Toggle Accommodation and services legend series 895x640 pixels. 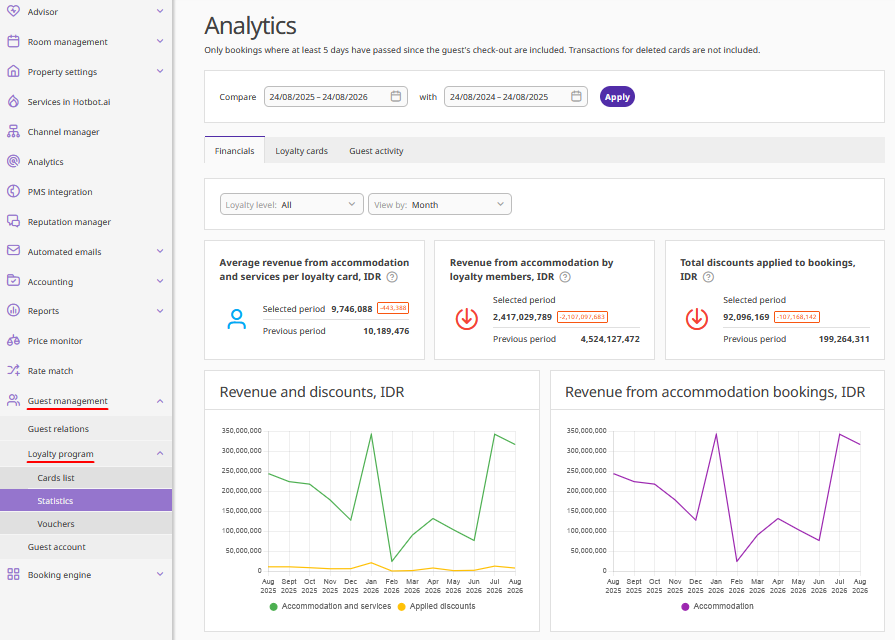click(x=330, y=606)
